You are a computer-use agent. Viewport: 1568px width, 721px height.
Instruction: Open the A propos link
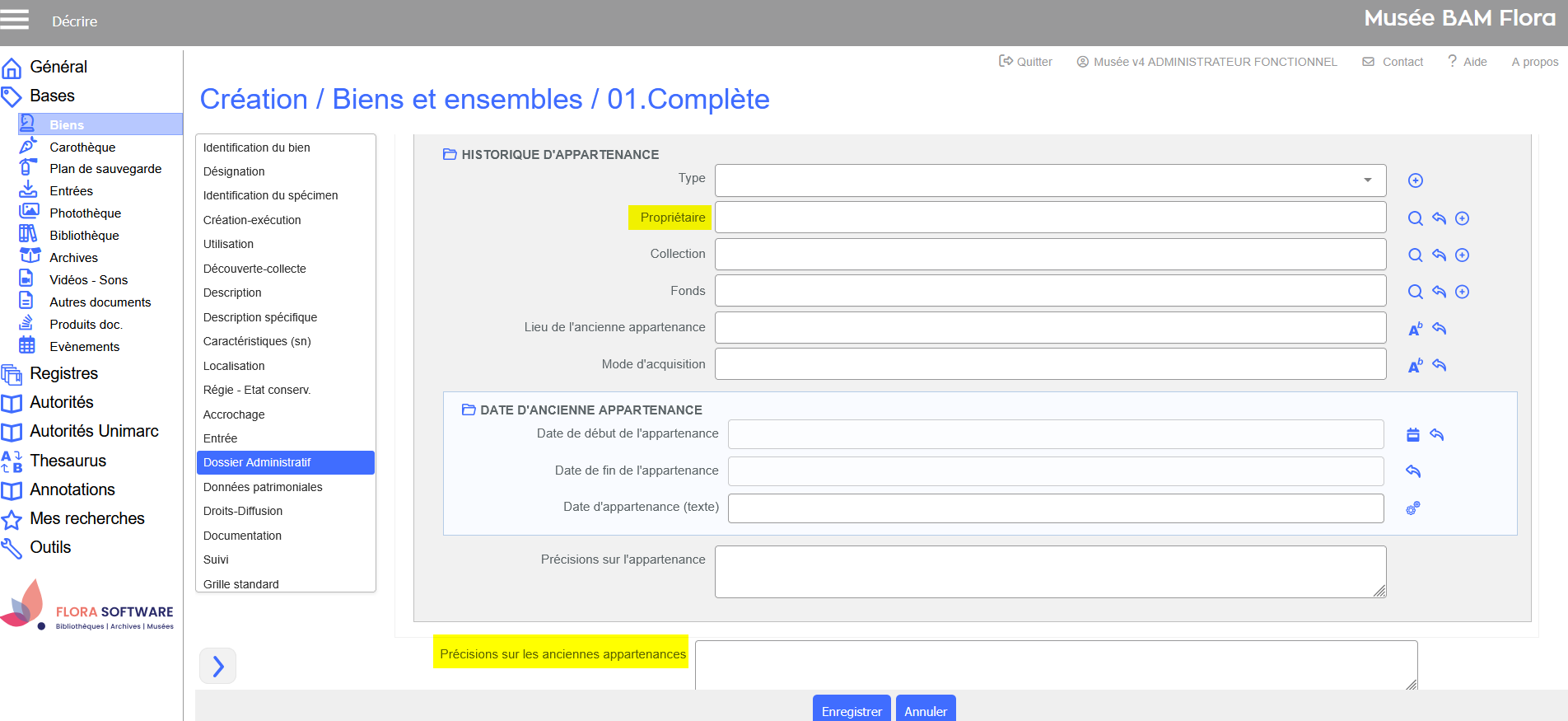tap(1535, 62)
